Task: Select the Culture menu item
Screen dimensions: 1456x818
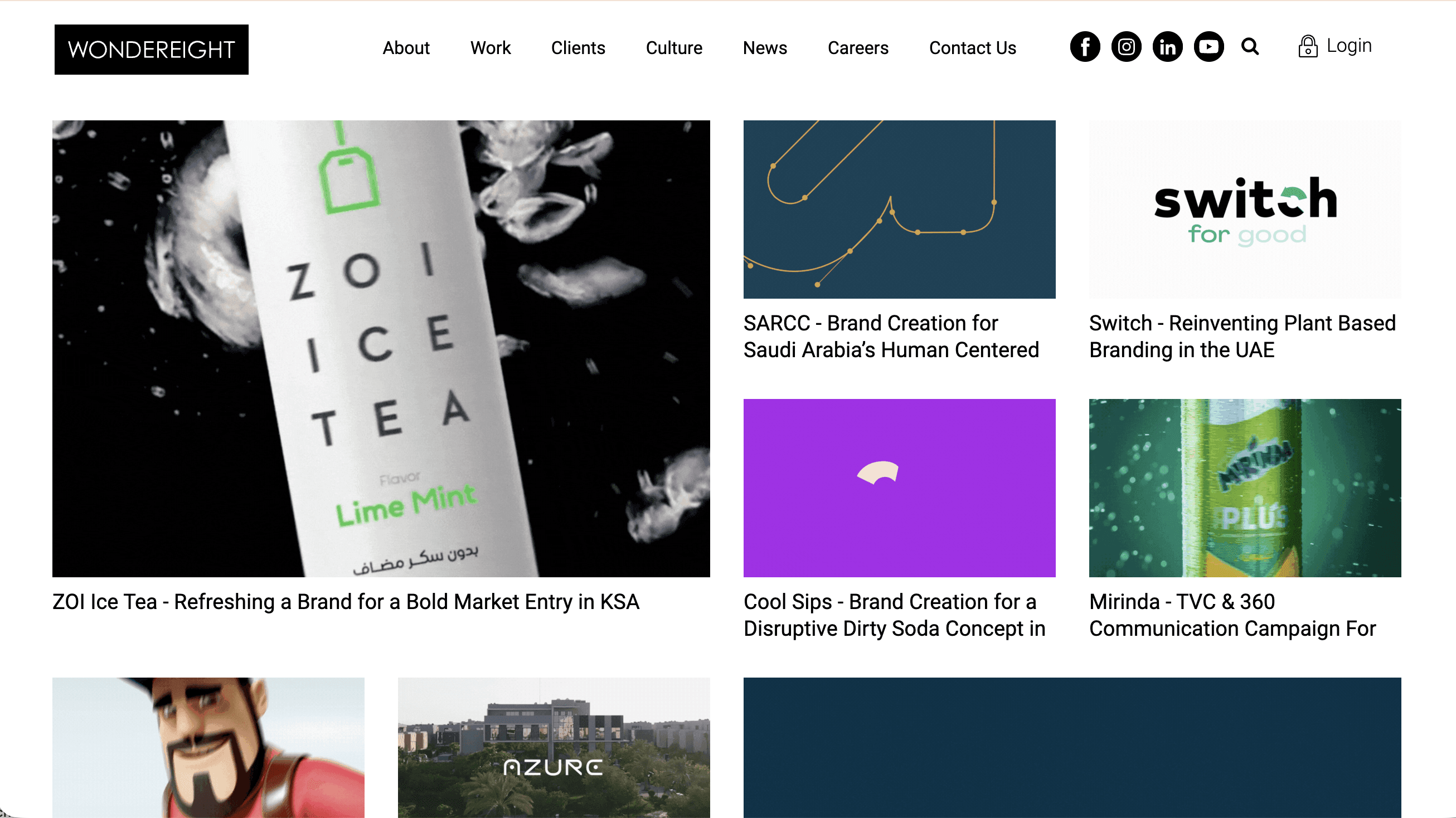Action: [x=674, y=48]
